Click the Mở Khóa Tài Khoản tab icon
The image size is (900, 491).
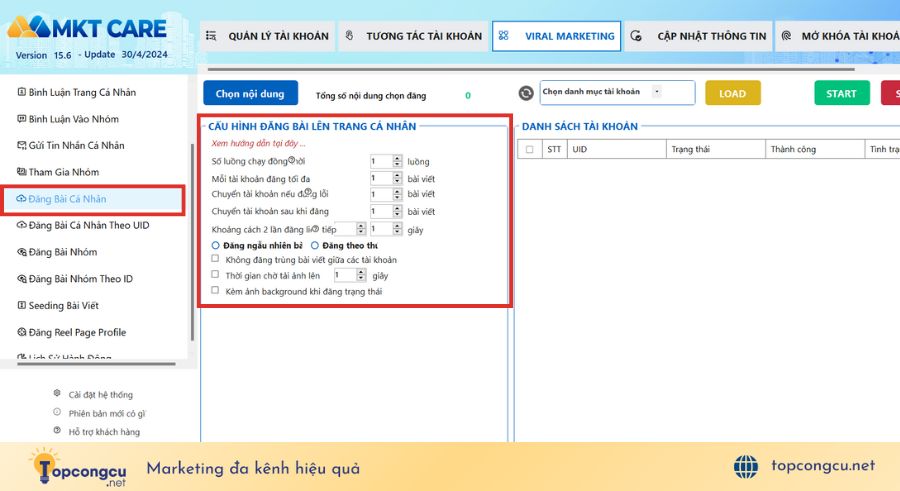[786, 36]
